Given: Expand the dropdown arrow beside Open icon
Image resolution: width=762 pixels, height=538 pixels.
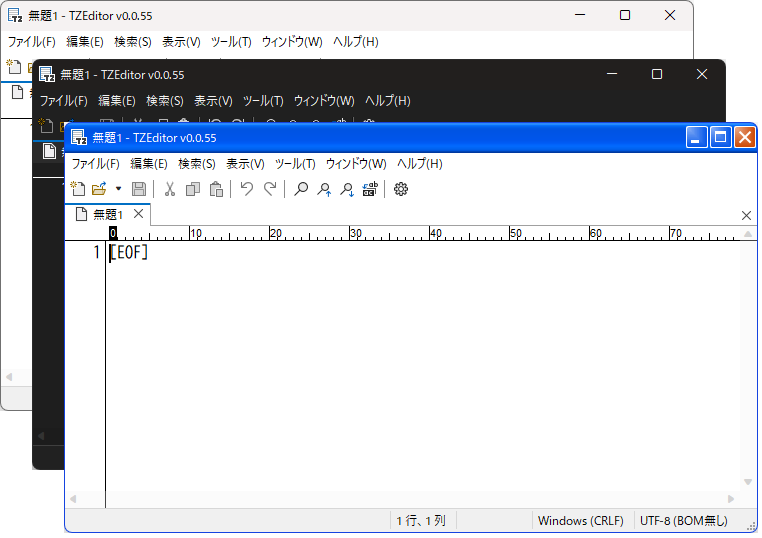Looking at the screenshot, I should [118, 189].
